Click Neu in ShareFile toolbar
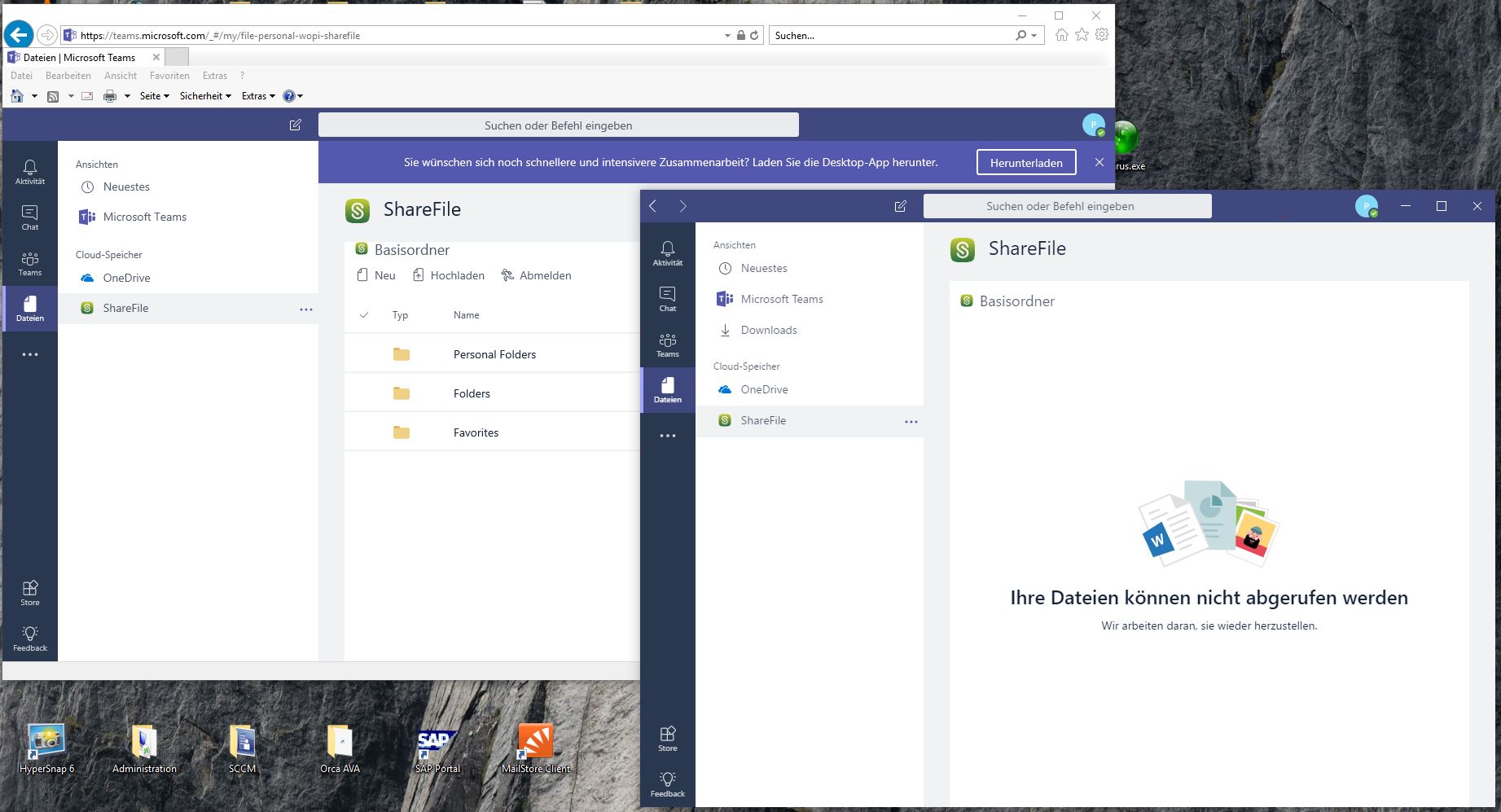This screenshot has height=812, width=1501. tap(376, 275)
